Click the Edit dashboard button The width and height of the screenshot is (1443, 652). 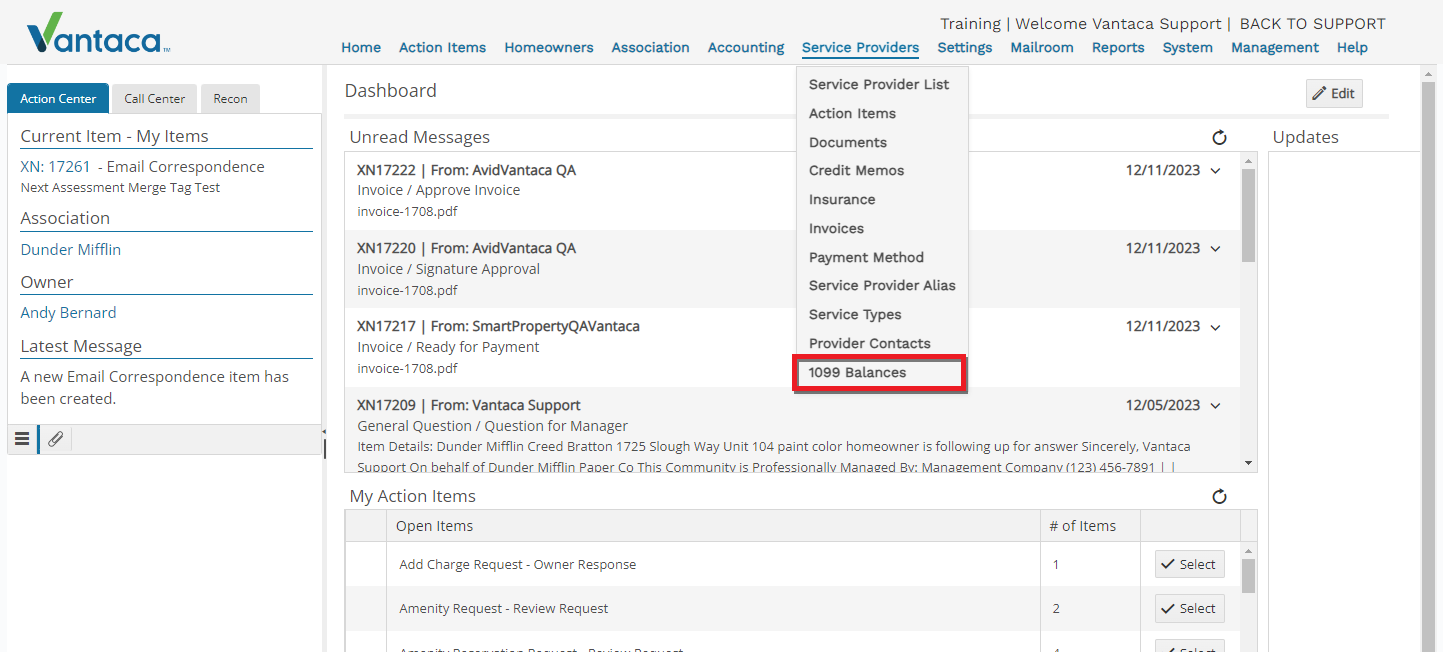point(1334,93)
